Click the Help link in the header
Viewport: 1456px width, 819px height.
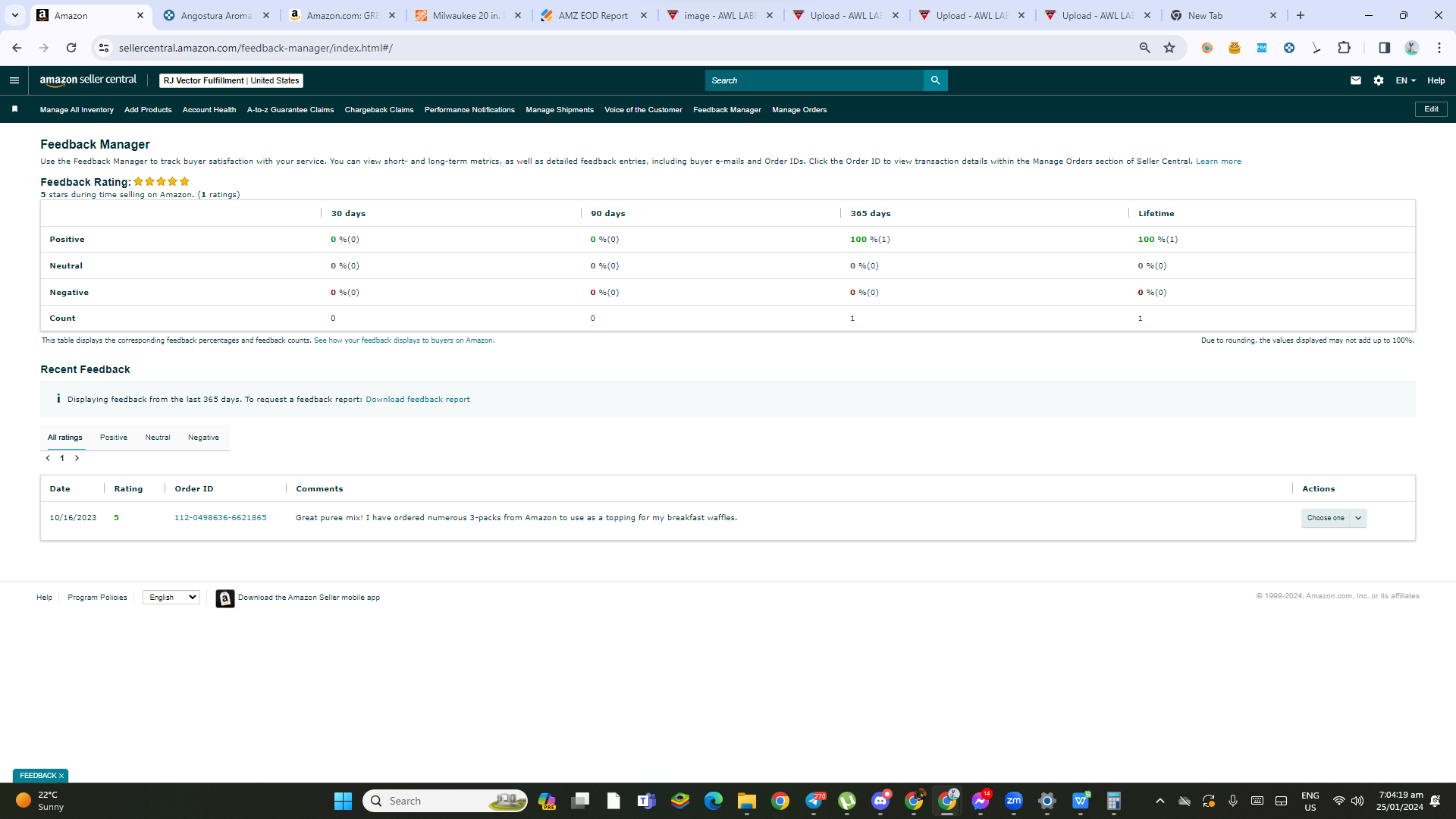coord(1436,80)
